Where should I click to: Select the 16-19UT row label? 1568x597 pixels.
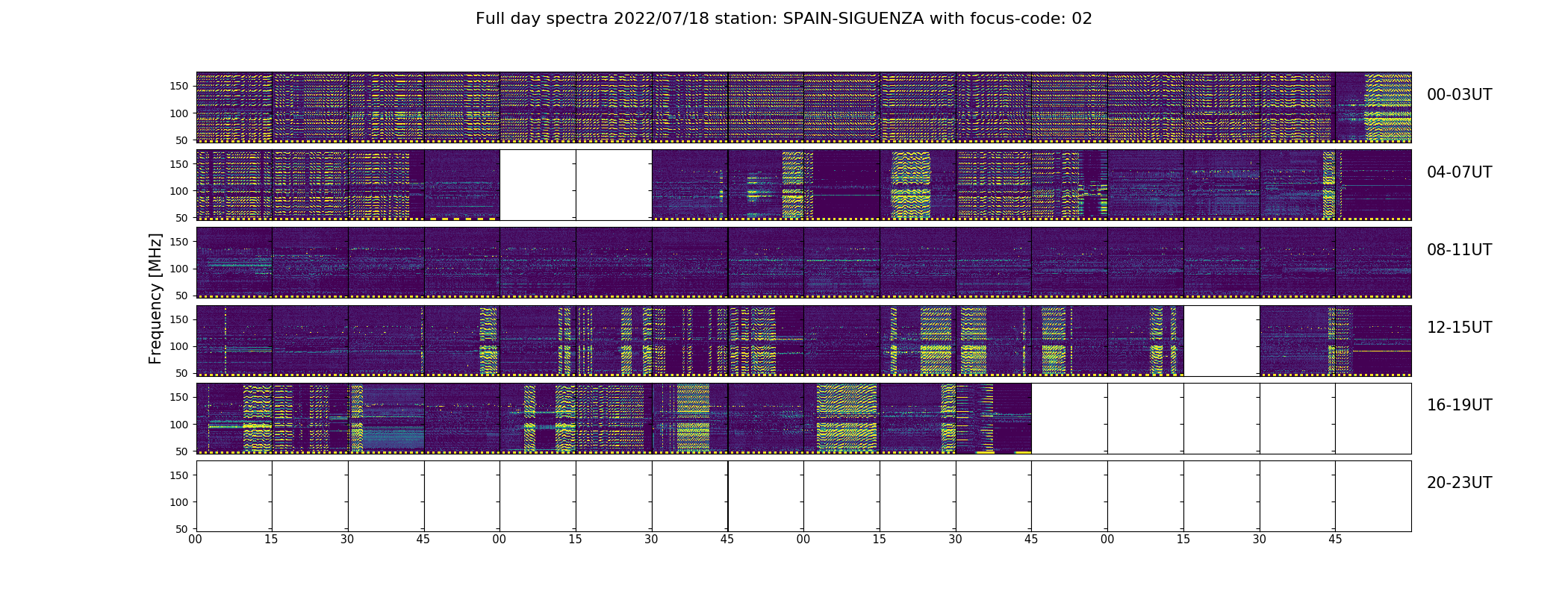[1459, 405]
